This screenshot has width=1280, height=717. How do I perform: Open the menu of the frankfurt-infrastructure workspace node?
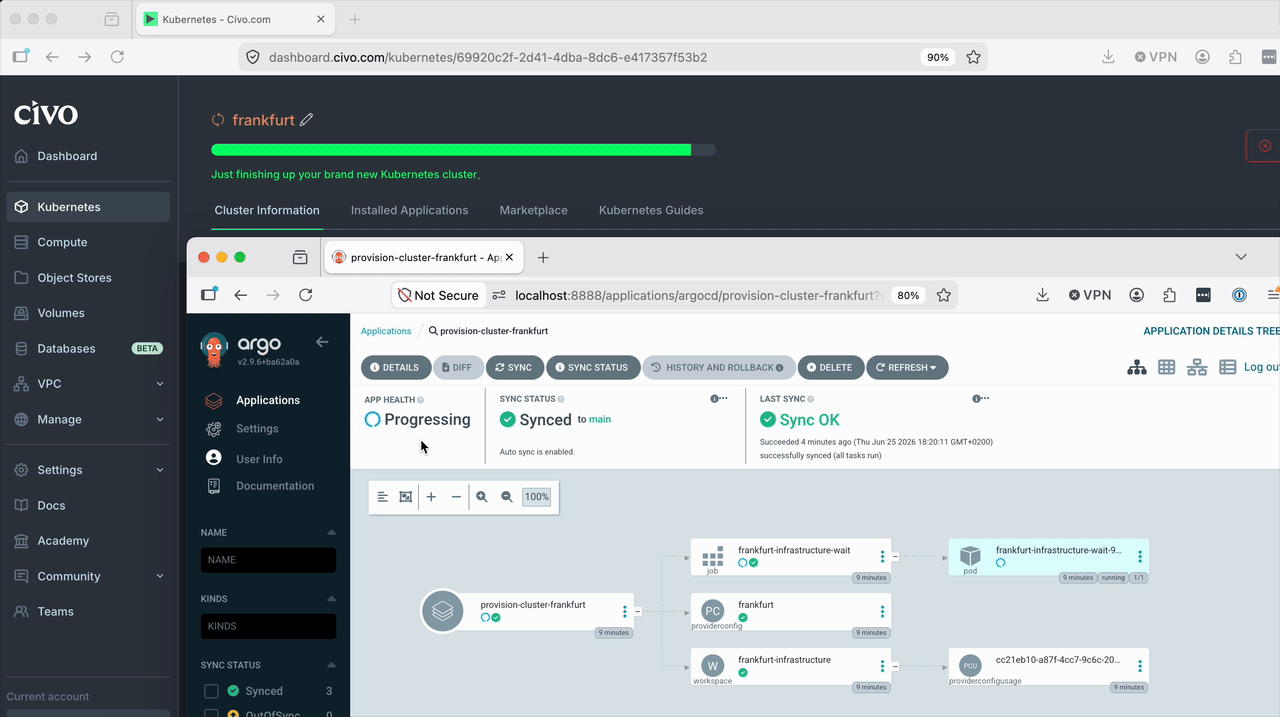[882, 667]
